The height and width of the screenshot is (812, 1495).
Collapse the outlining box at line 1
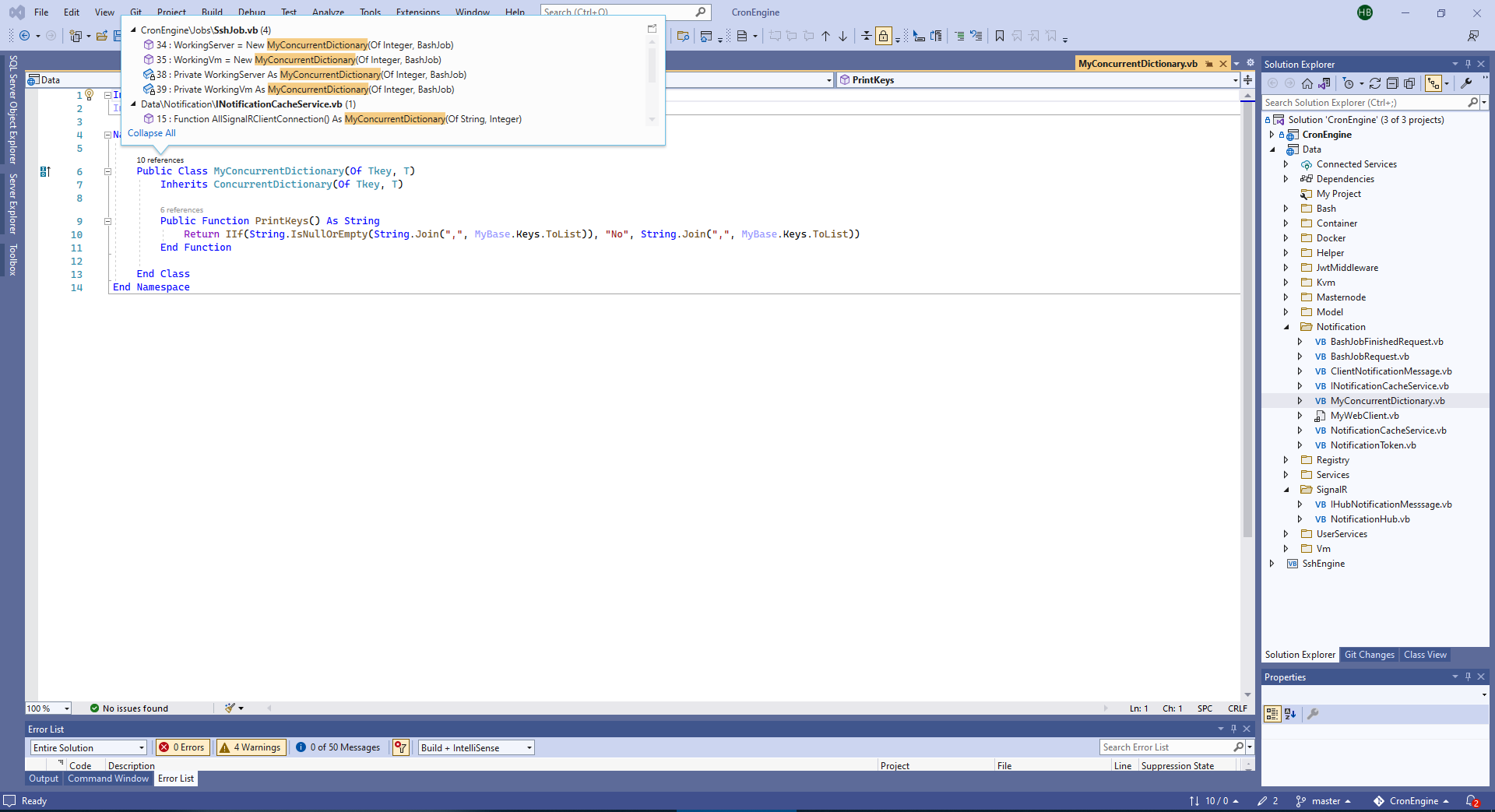pyautogui.click(x=108, y=95)
